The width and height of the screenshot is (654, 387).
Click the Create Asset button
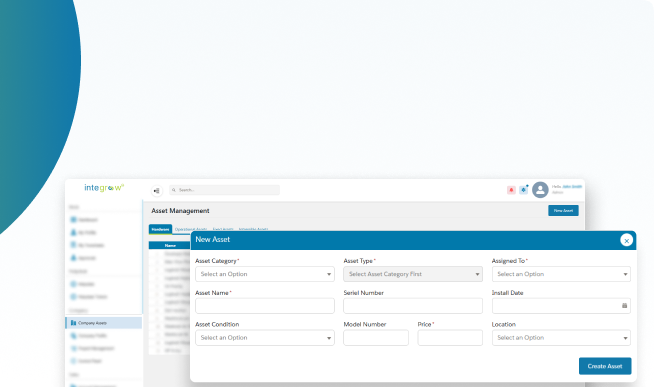(x=605, y=366)
